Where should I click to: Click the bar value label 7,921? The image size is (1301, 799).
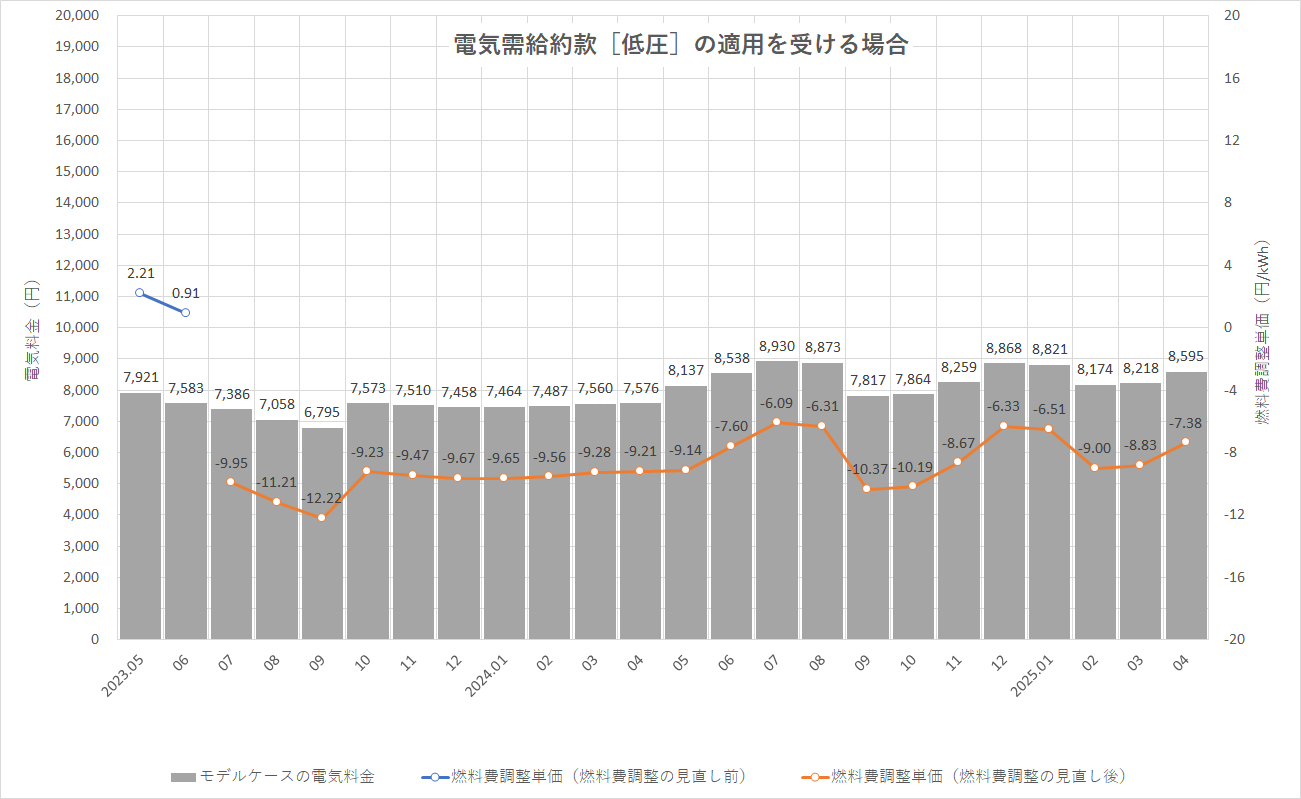coord(140,377)
